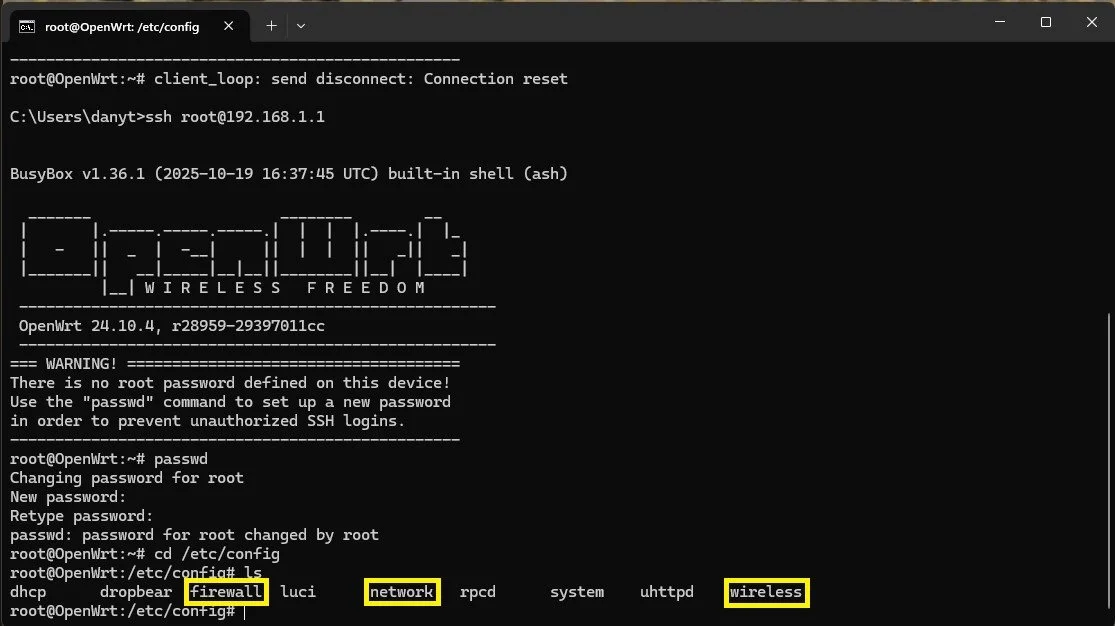This screenshot has height=626, width=1115.
Task: Click the 'Changing password for root' line
Action: [127, 478]
